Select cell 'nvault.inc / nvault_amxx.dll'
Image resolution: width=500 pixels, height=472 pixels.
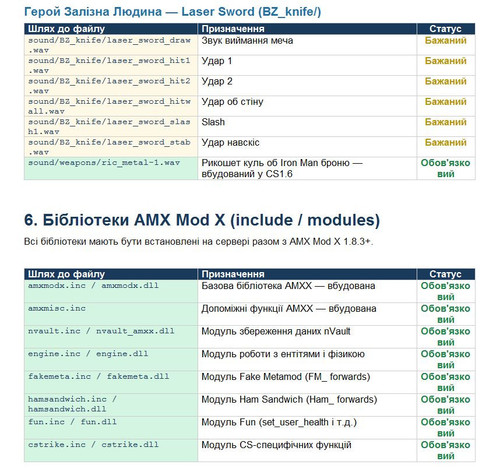click(x=111, y=337)
